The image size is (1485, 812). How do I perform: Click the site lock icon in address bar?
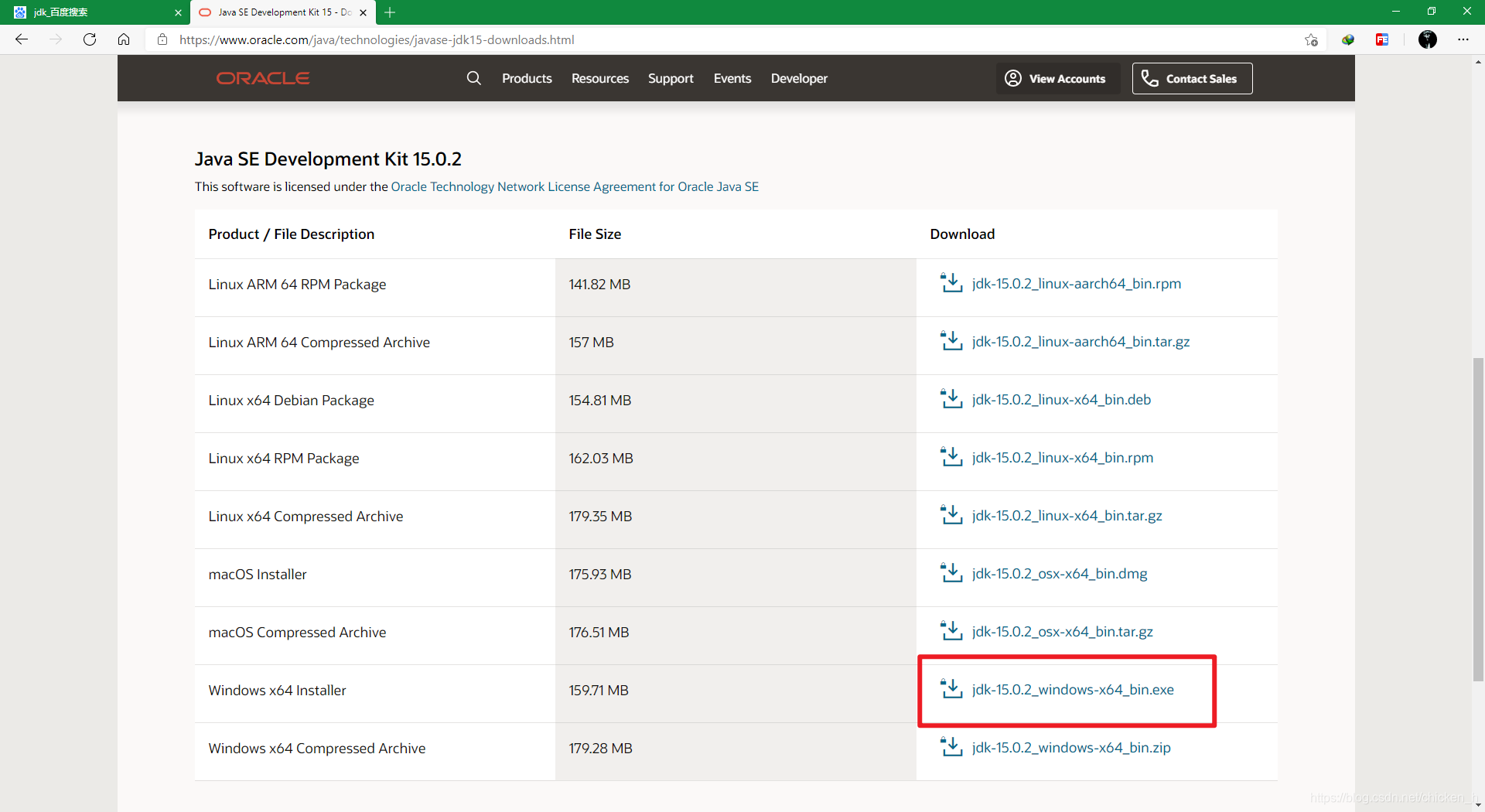coord(162,39)
